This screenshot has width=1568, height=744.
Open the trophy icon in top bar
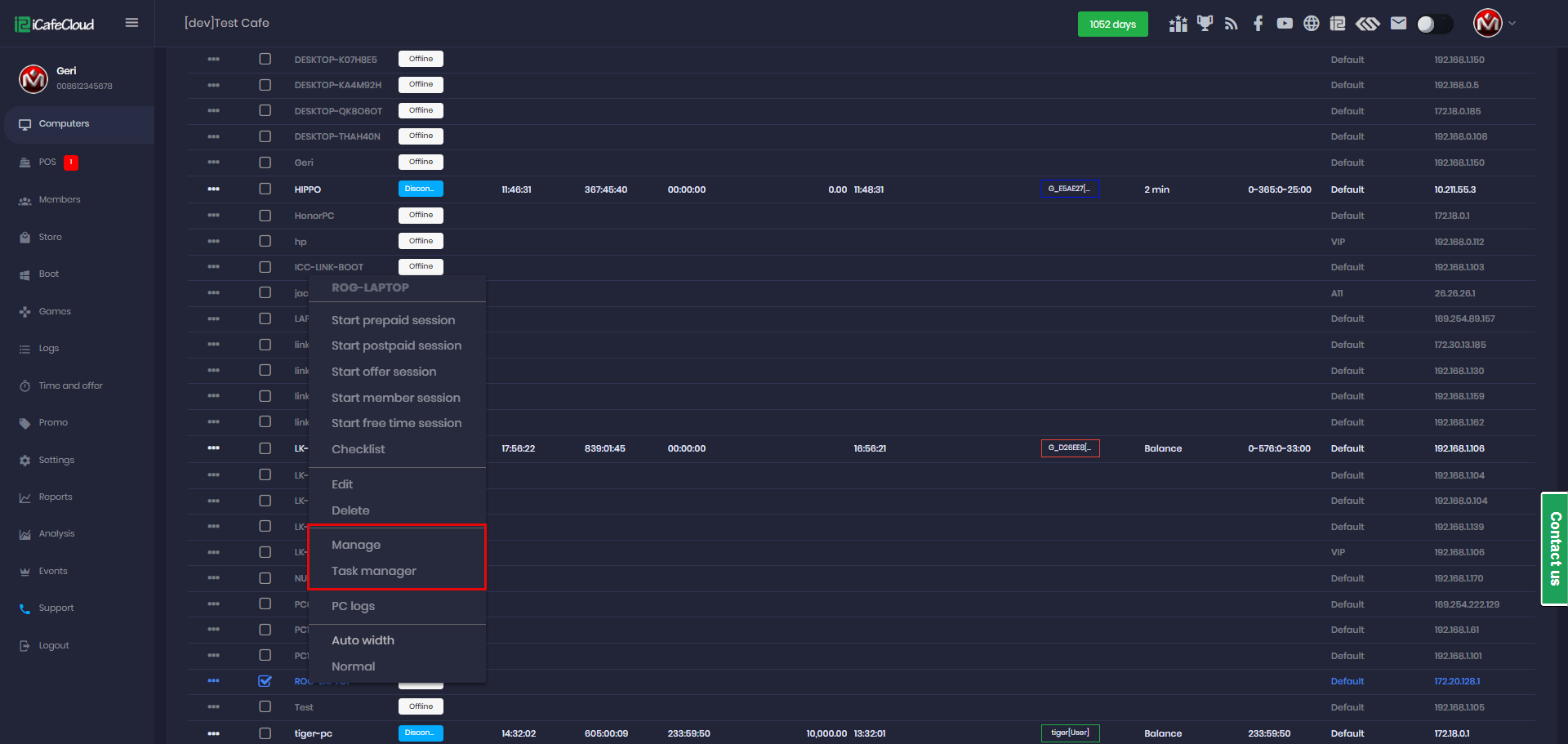1205,24
